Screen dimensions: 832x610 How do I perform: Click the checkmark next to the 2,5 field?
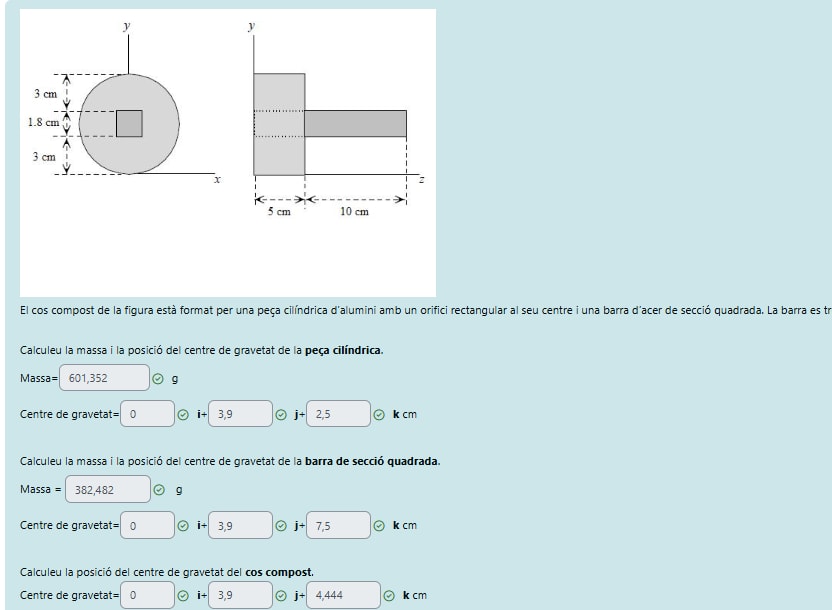click(x=379, y=414)
